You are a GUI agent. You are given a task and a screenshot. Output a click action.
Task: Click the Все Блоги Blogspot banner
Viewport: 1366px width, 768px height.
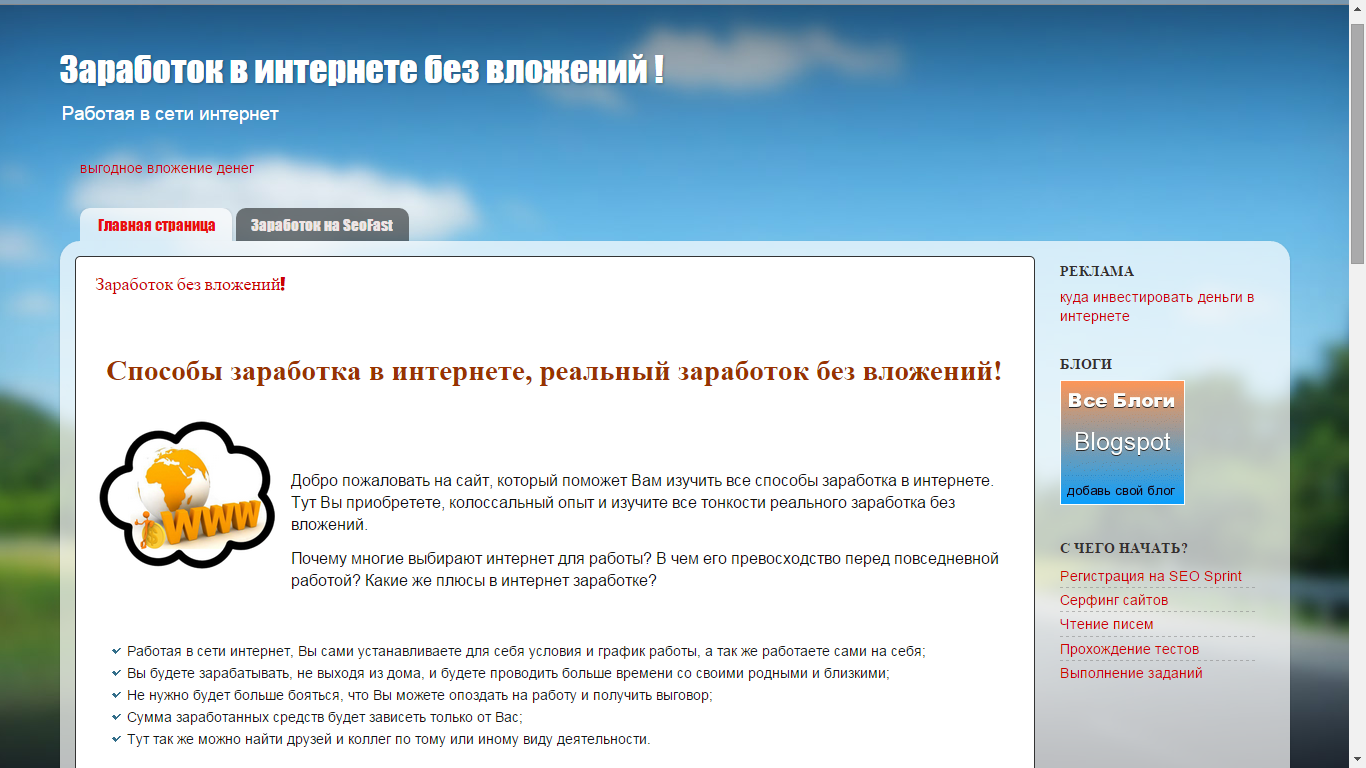coord(1122,442)
